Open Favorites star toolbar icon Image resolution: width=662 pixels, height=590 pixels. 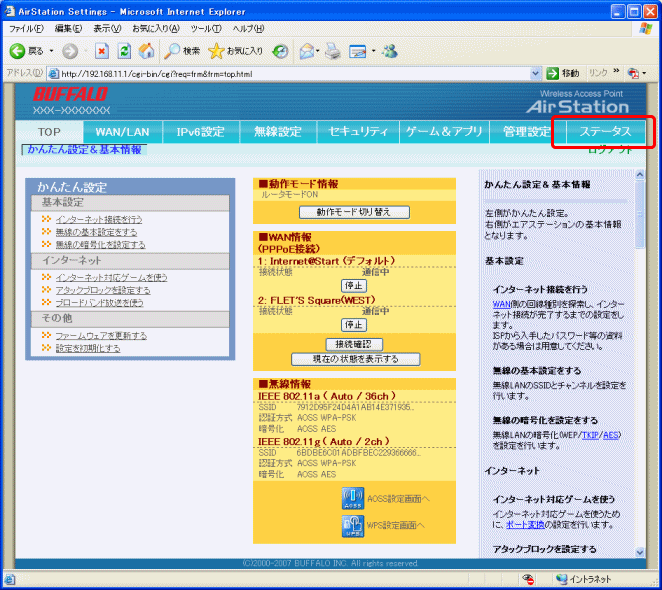(x=216, y=51)
